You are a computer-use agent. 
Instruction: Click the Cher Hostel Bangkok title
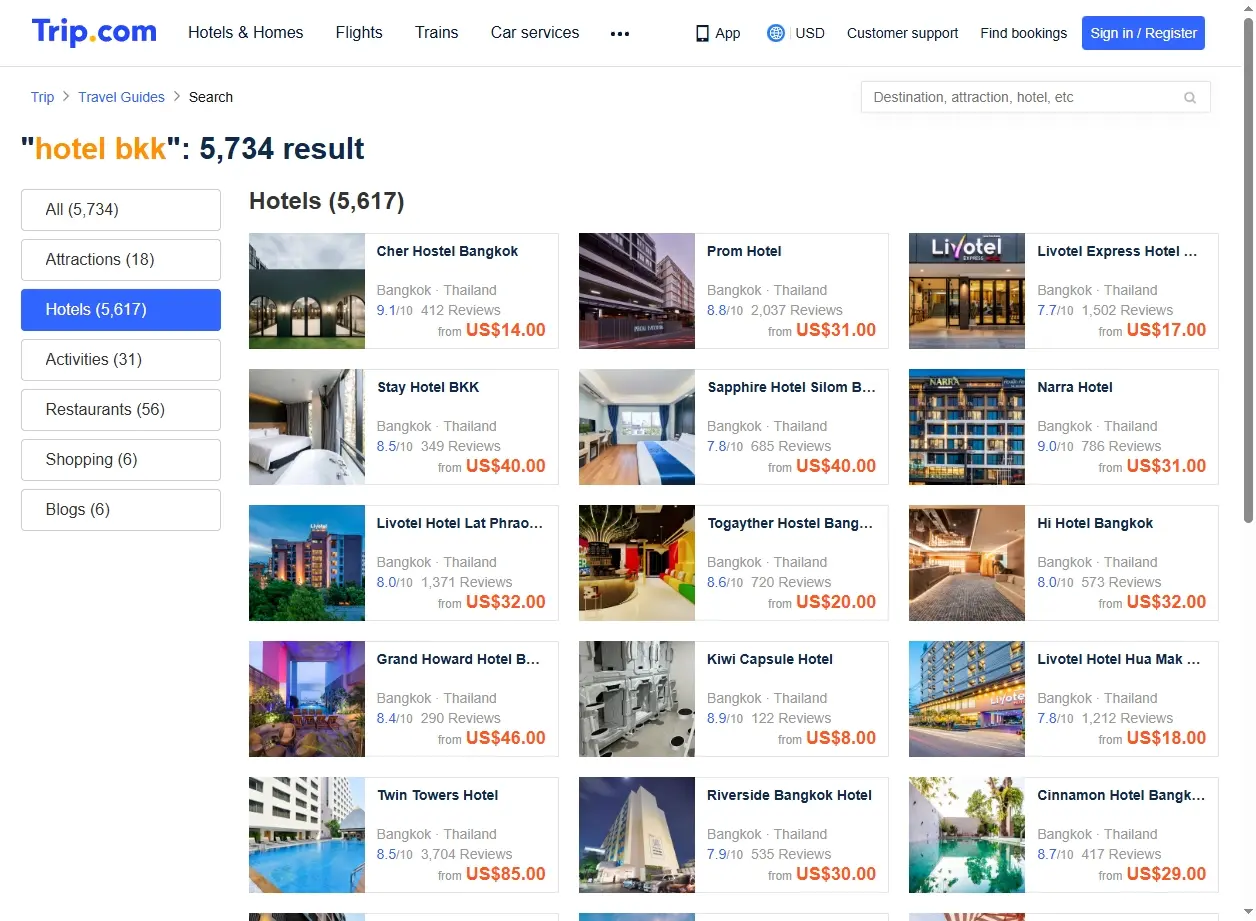point(447,252)
